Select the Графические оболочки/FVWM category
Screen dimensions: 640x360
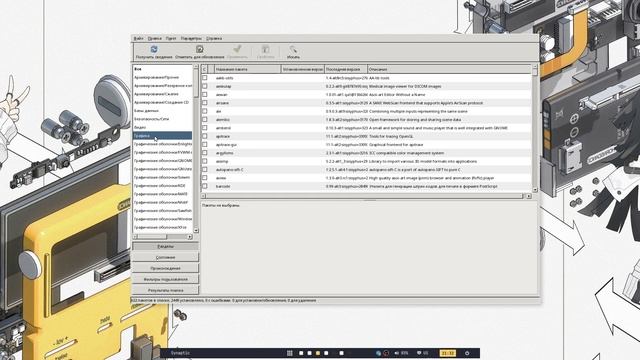click(x=162, y=152)
